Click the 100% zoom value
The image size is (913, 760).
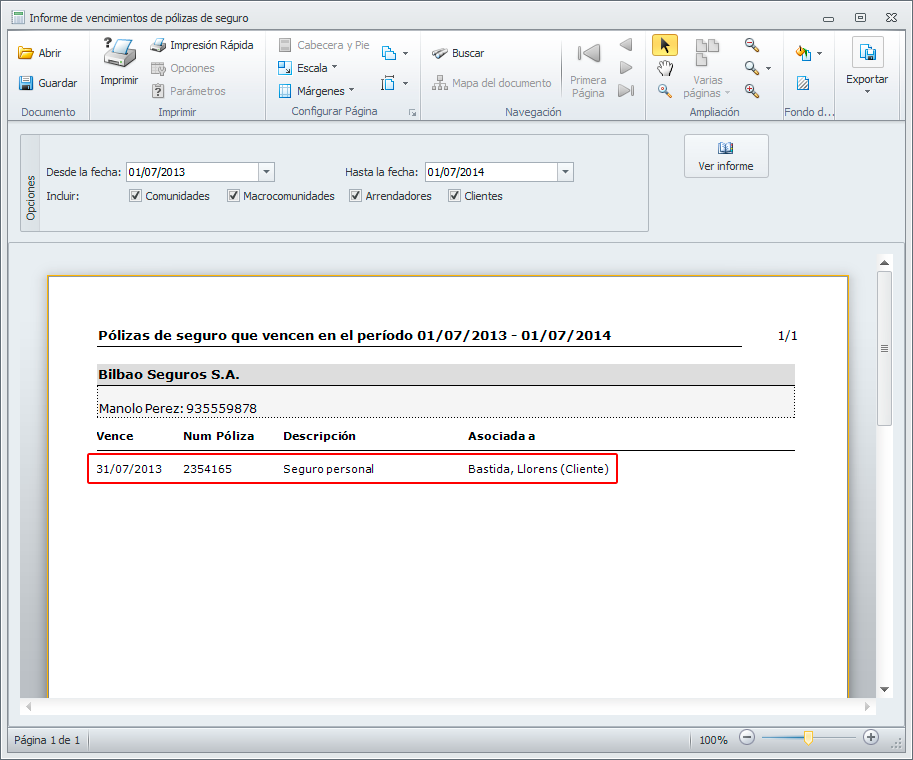tap(713, 740)
